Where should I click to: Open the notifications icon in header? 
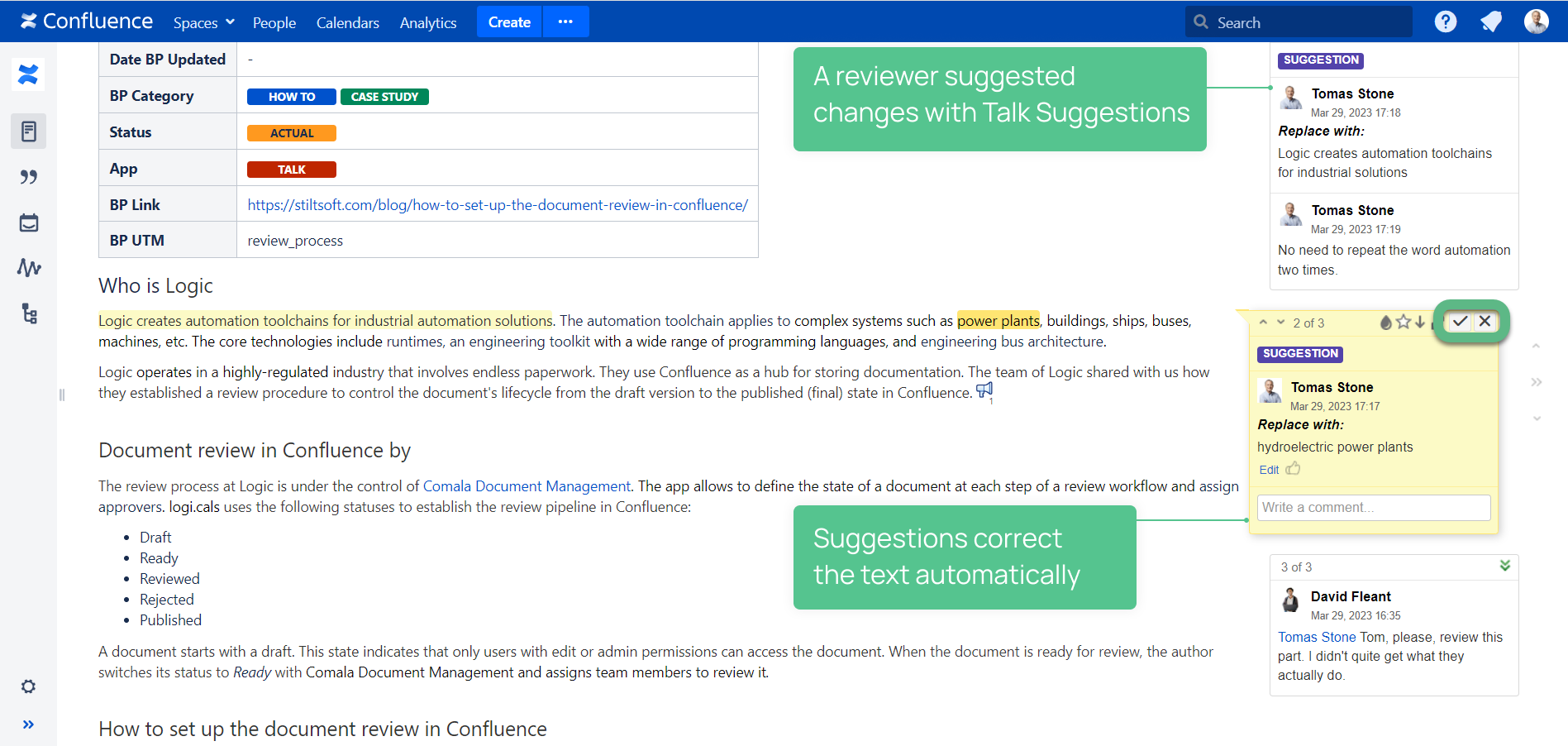[1491, 22]
